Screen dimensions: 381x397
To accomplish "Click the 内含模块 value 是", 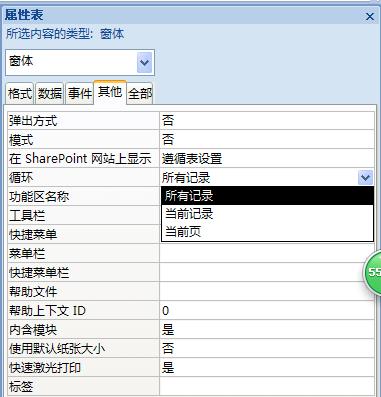I will coord(267,330).
